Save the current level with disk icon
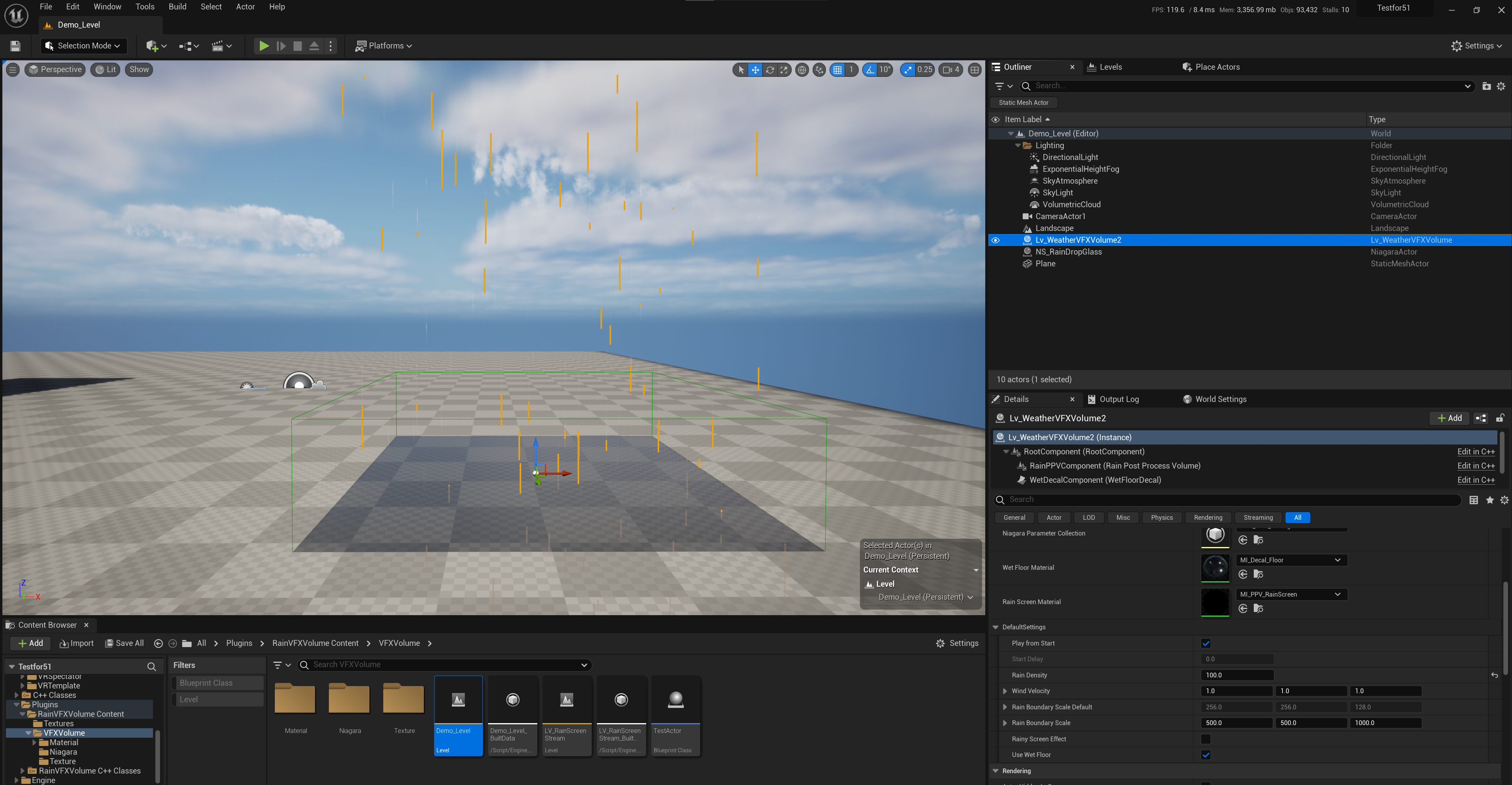This screenshot has width=1512, height=785. click(16, 46)
